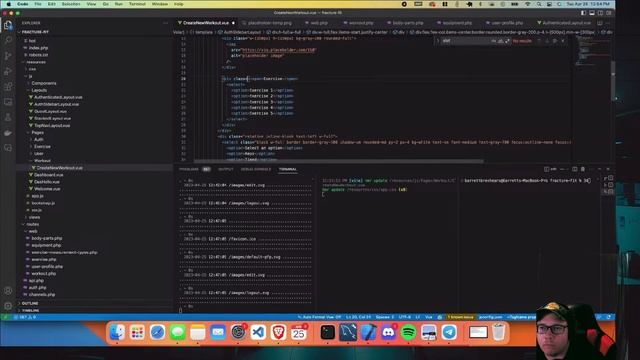Open Welcome.vue in file tree

[47, 189]
